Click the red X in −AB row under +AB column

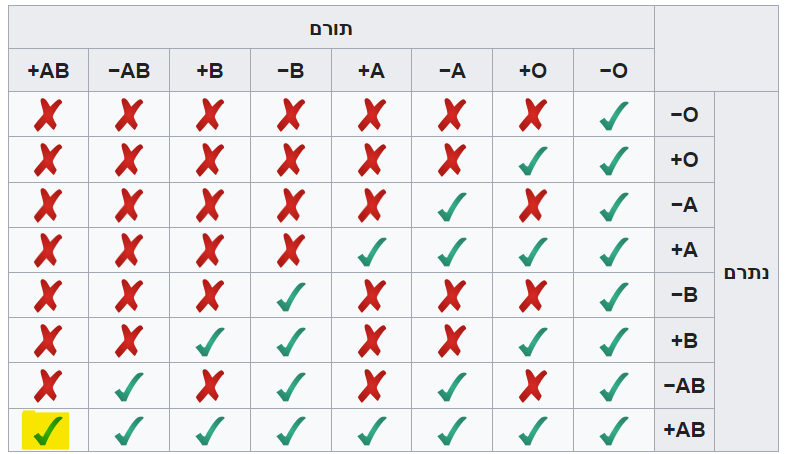click(47, 385)
